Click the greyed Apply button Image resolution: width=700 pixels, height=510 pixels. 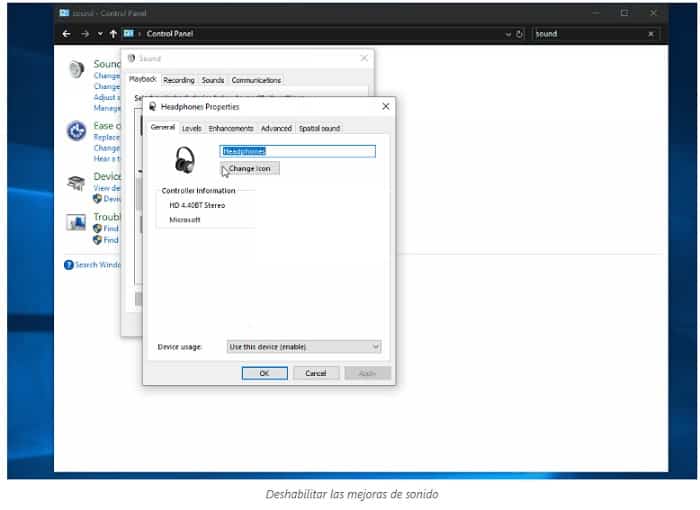[367, 373]
